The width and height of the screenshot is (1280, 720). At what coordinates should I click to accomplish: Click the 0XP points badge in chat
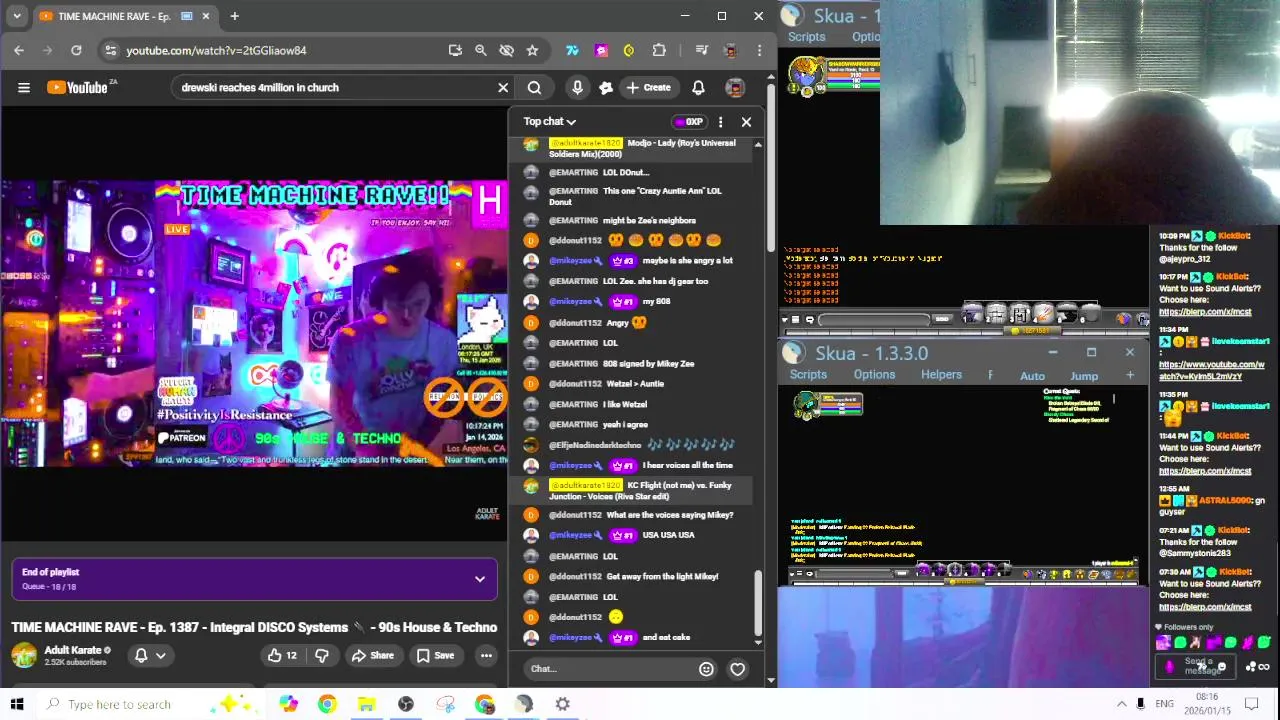click(x=689, y=122)
